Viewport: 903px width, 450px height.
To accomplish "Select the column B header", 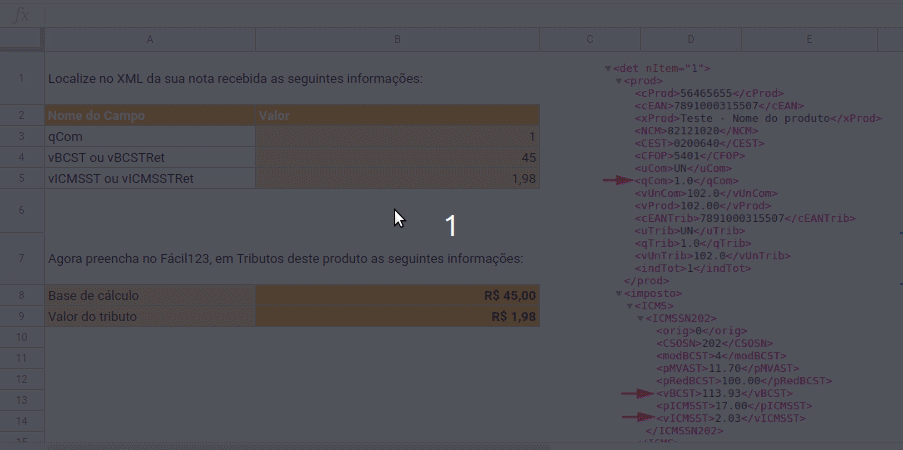I will coord(397,39).
